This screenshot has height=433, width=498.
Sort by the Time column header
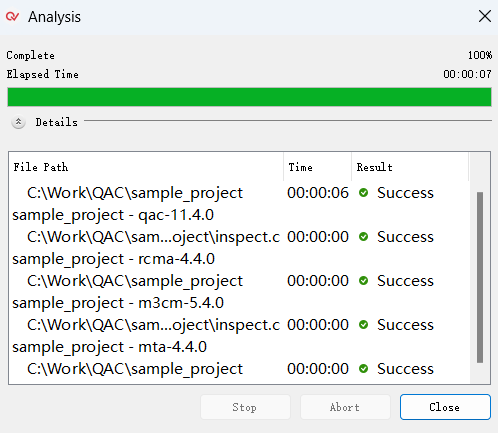(x=318, y=167)
